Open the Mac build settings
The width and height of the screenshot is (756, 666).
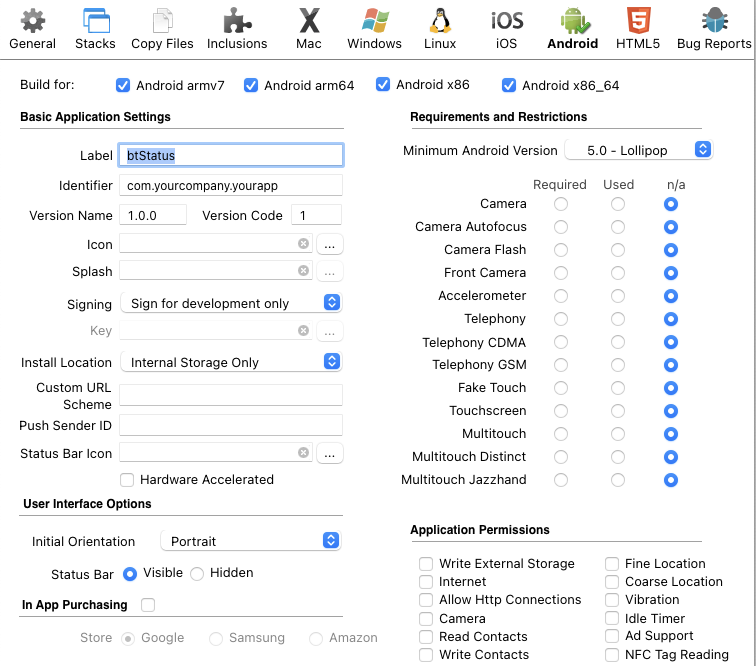tap(309, 28)
